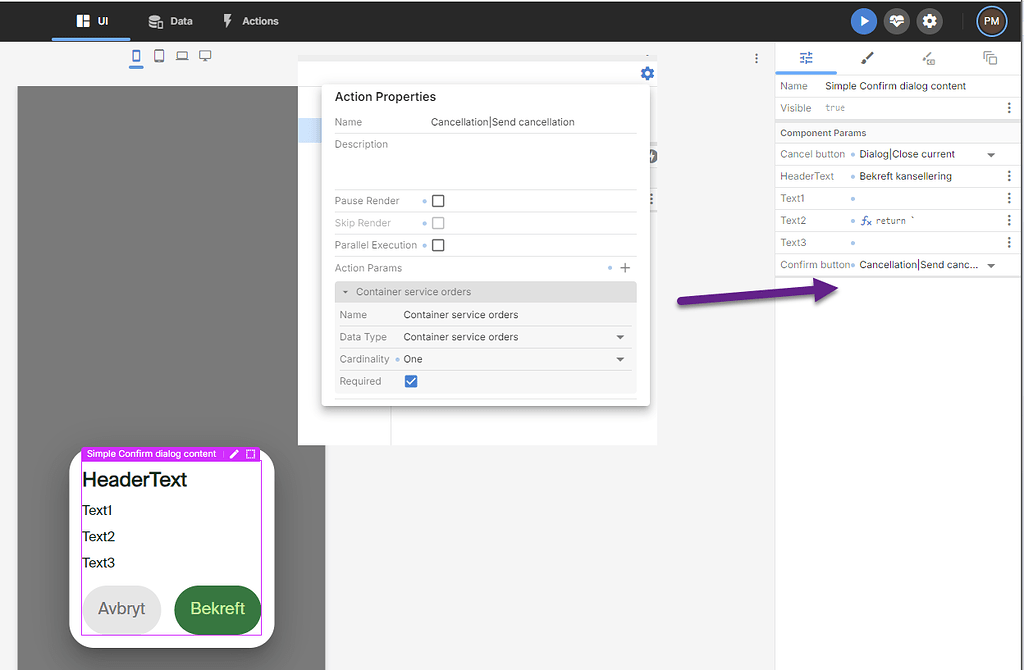The image size is (1024, 670).
Task: Switch to tablet device preview
Action: (159, 57)
